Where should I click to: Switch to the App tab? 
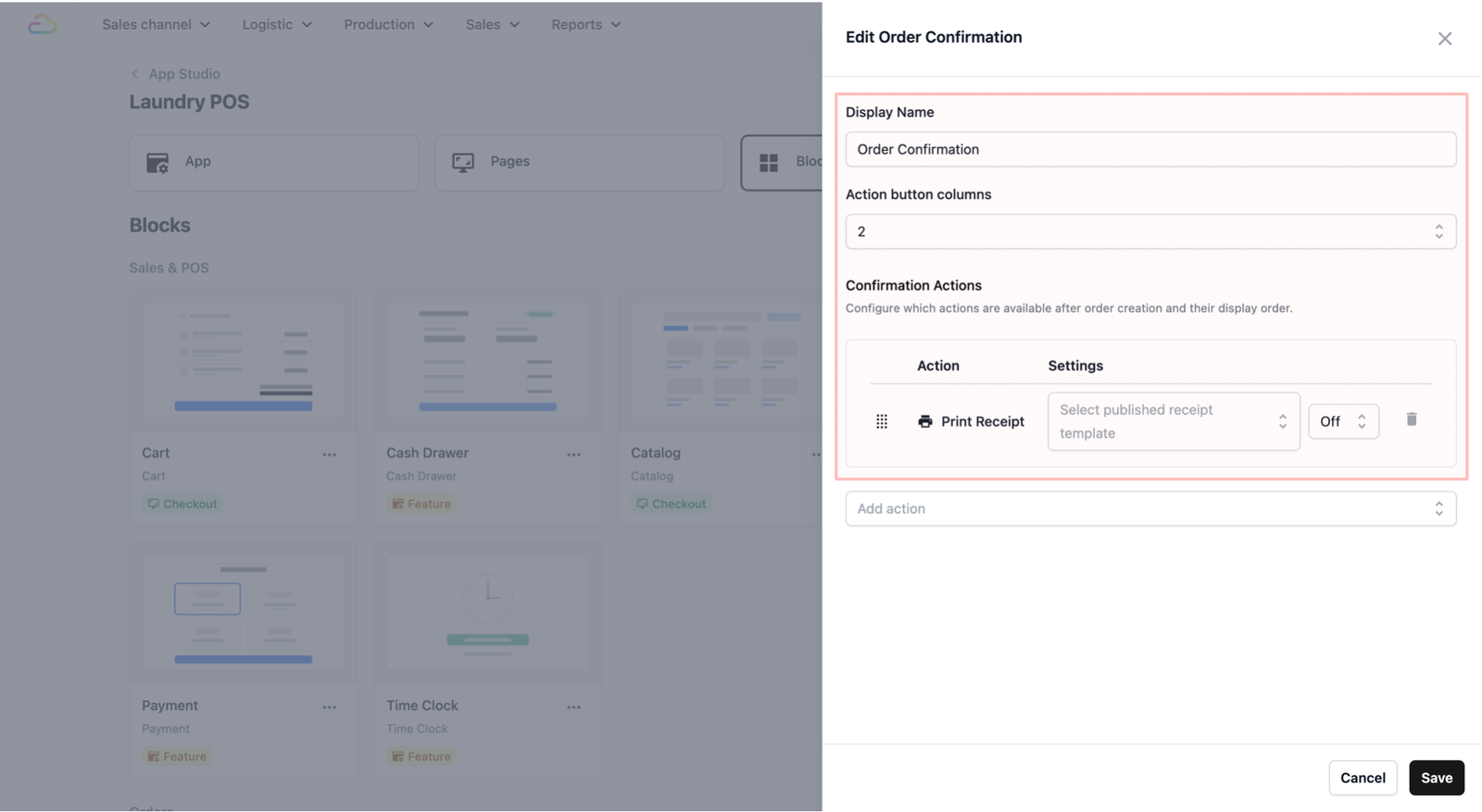[273, 163]
